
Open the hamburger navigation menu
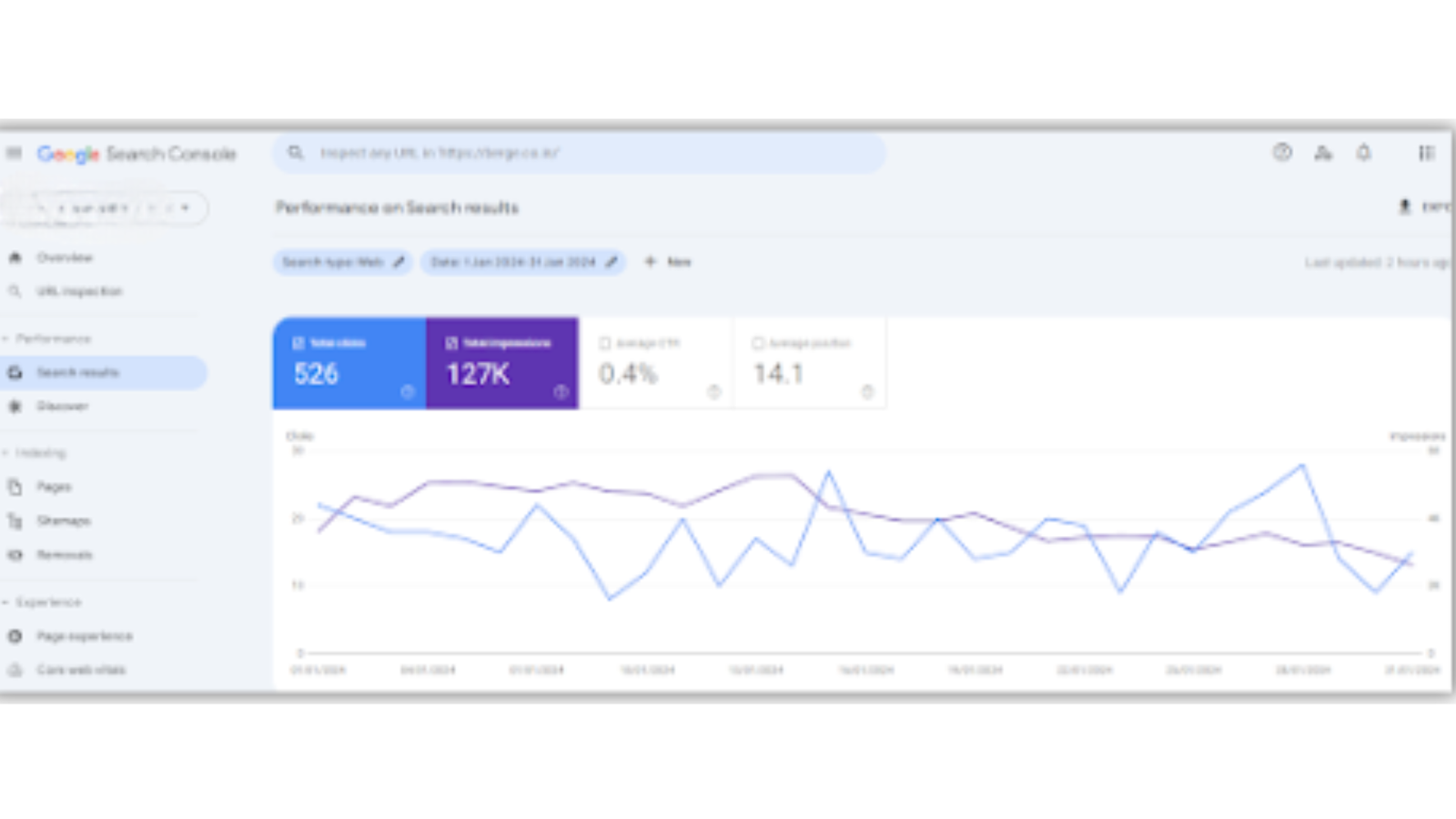(14, 153)
